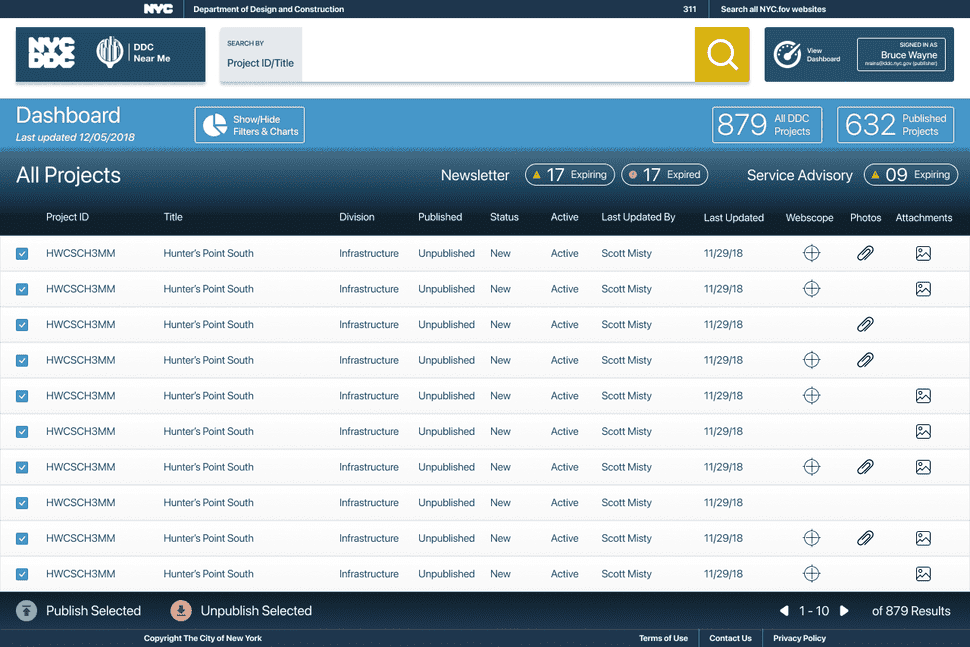
Task: Uncheck checkbox of the row without any icons
Action: (x=22, y=503)
